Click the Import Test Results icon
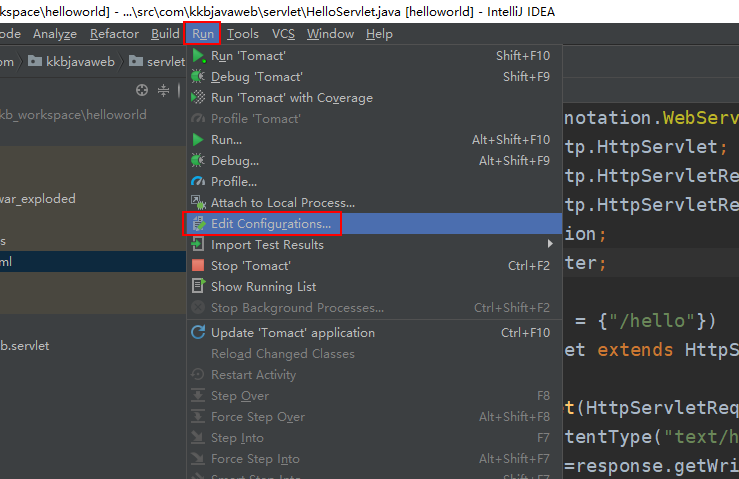 tap(197, 244)
